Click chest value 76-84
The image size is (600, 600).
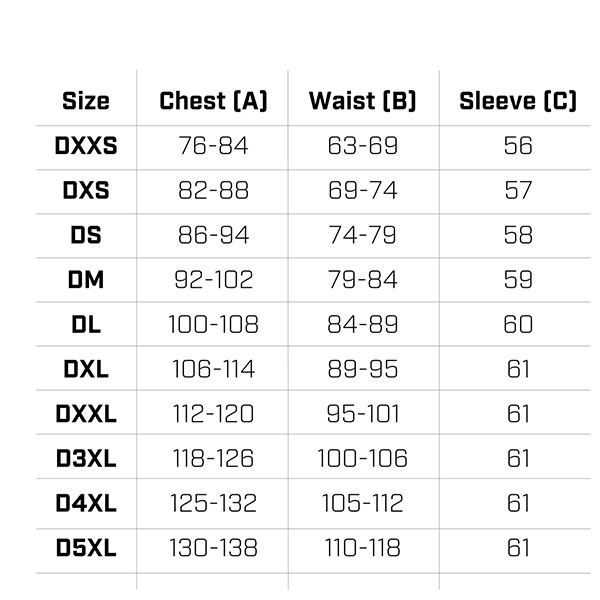click(213, 146)
